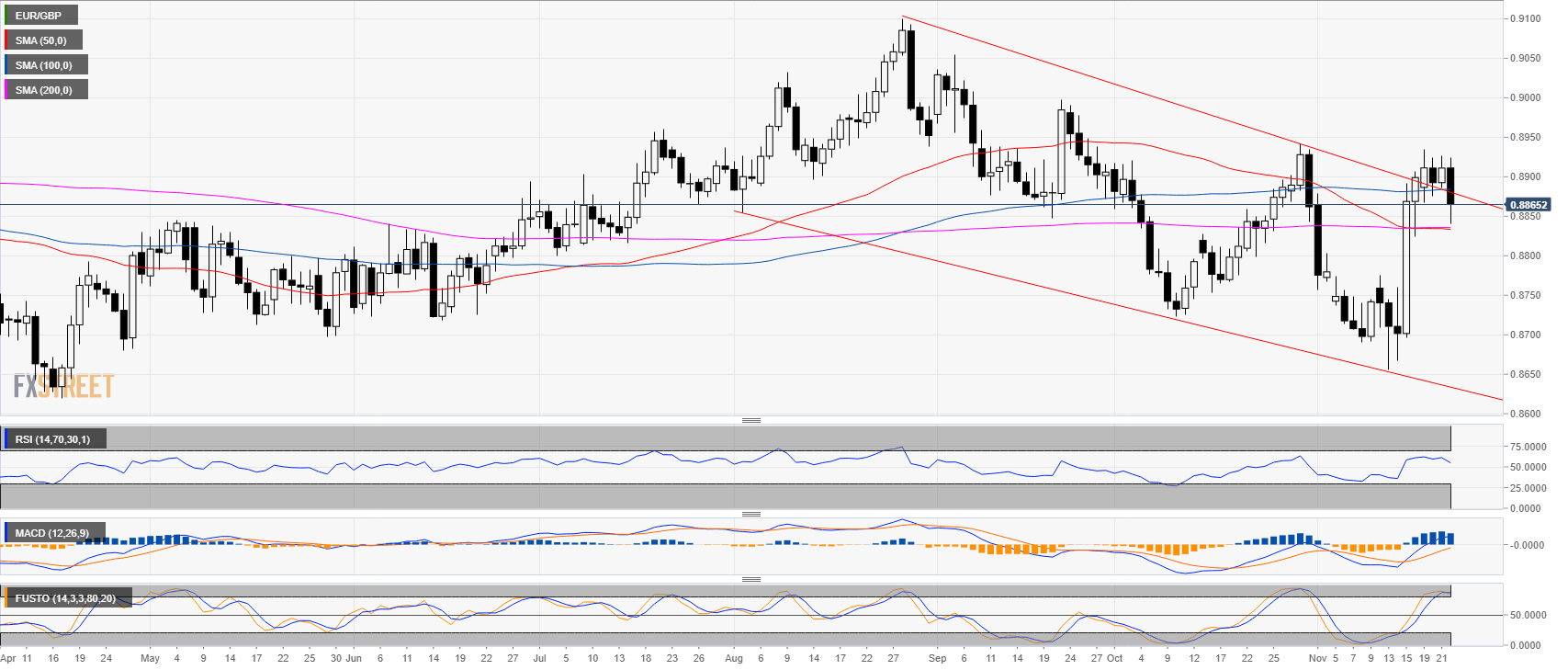Click the green color marker beside EUR/GBP

coord(6,16)
